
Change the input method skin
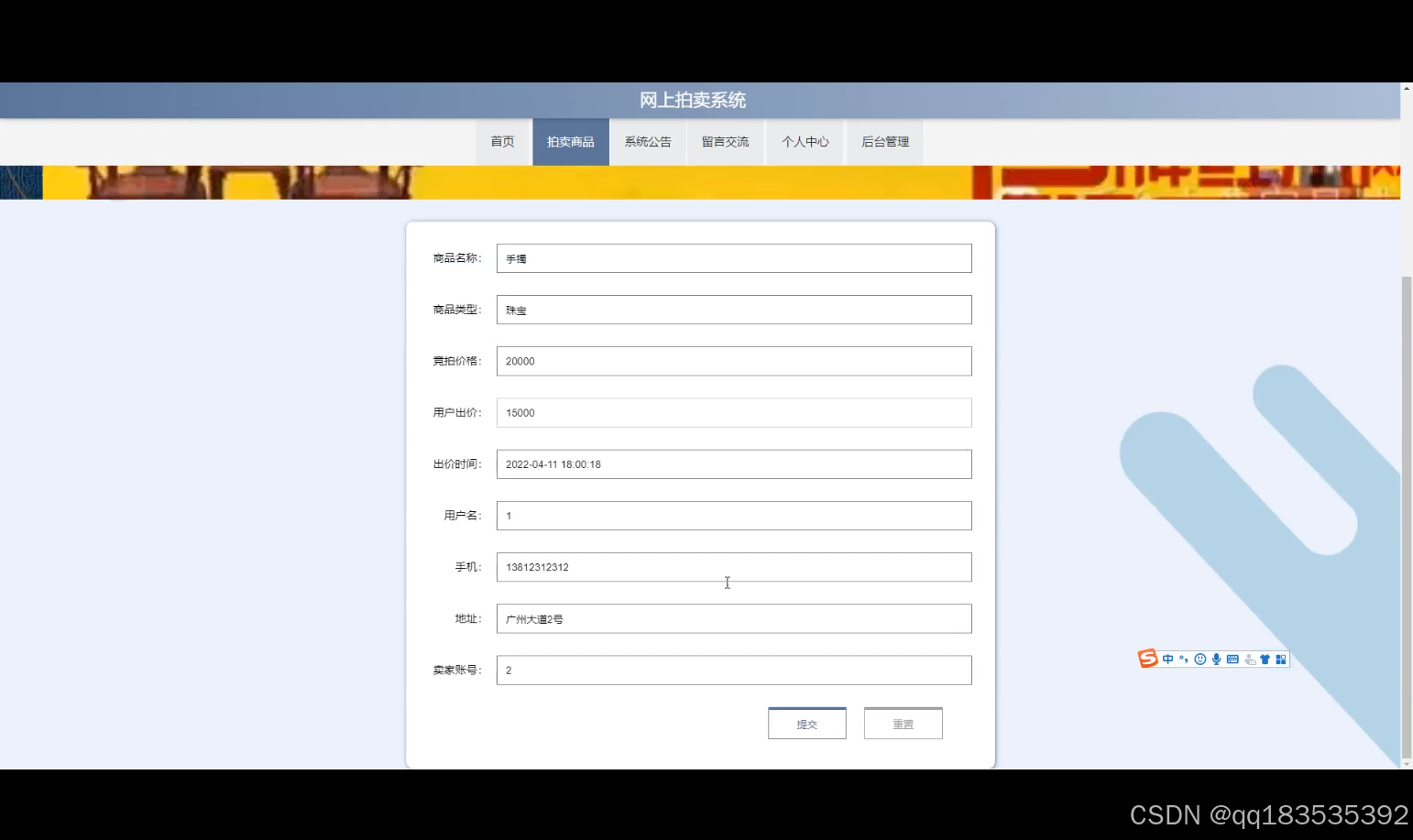1265,659
